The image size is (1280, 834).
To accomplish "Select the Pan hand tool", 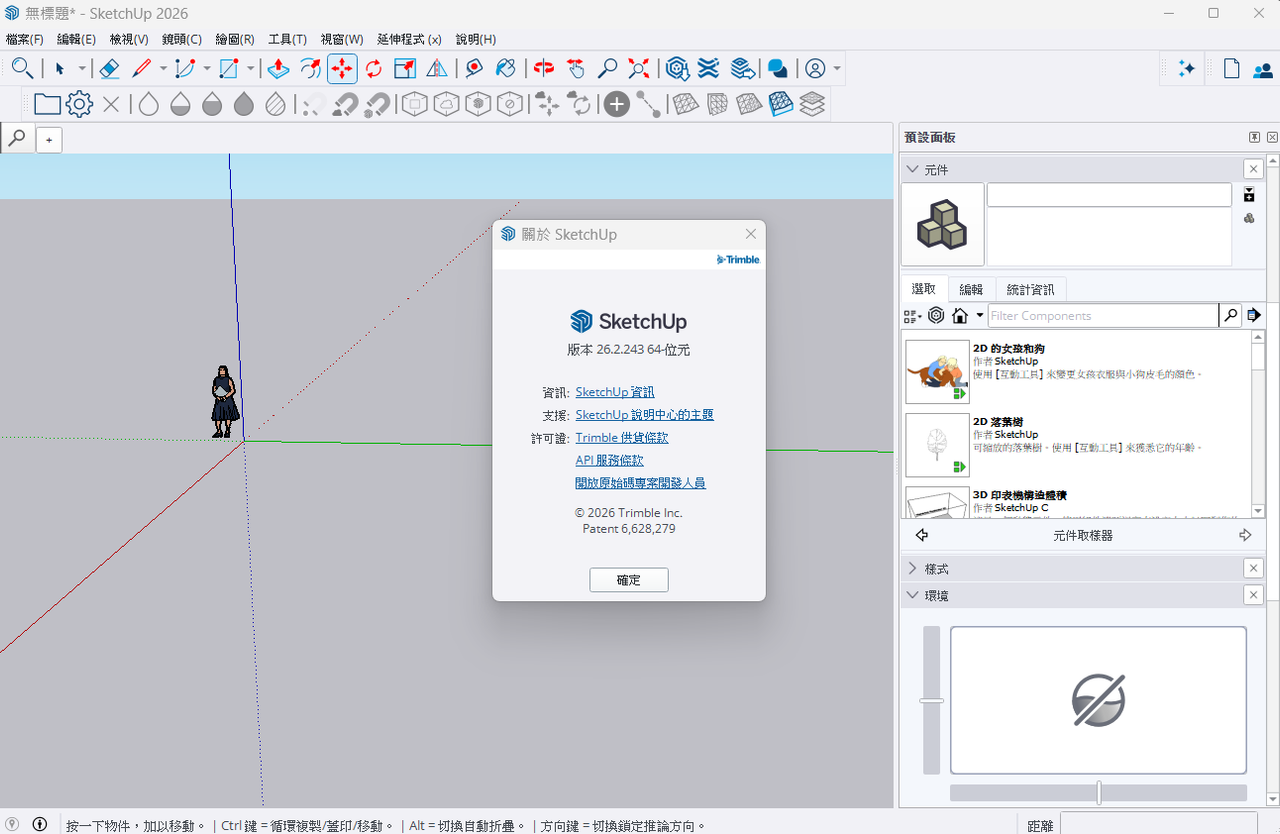I will tap(575, 69).
